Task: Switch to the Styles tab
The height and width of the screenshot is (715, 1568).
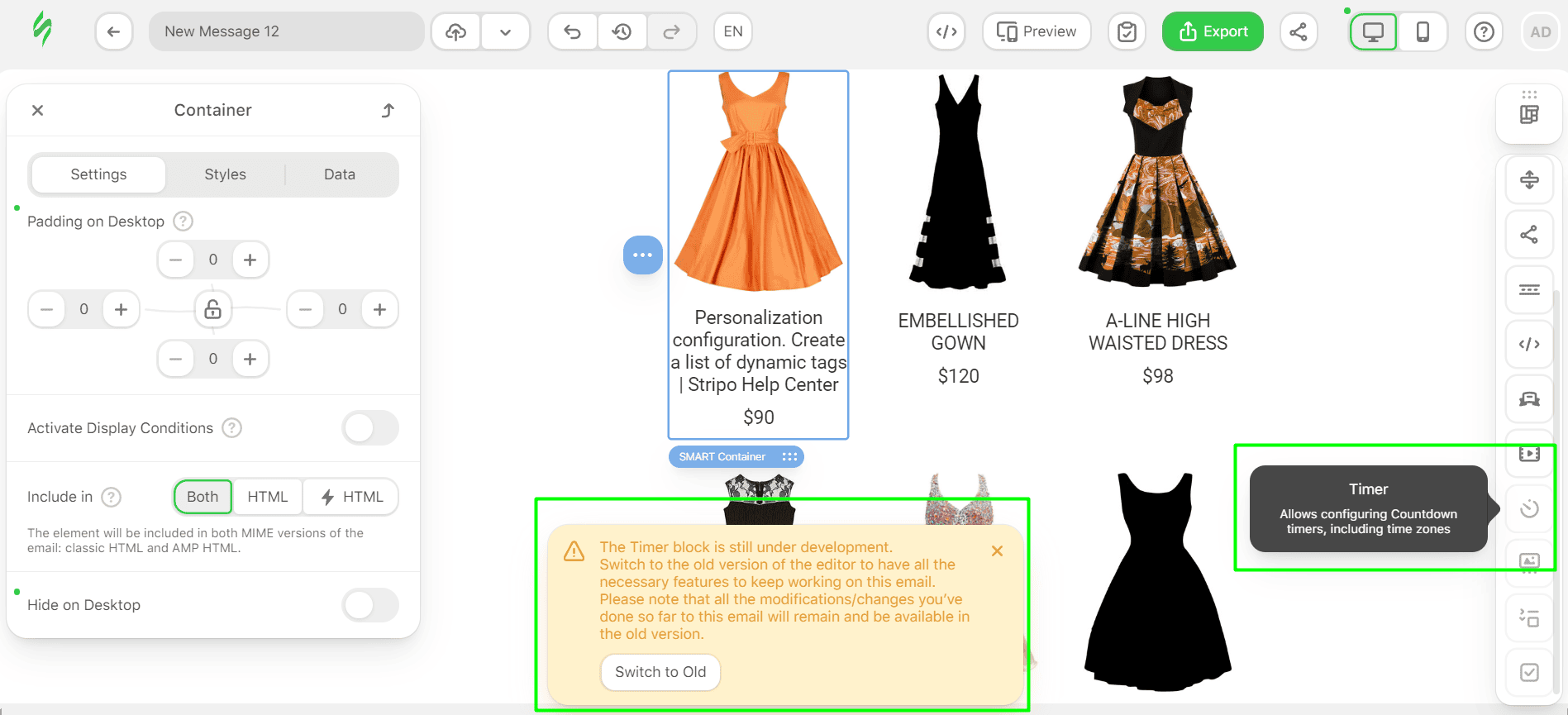Action: pyautogui.click(x=225, y=174)
